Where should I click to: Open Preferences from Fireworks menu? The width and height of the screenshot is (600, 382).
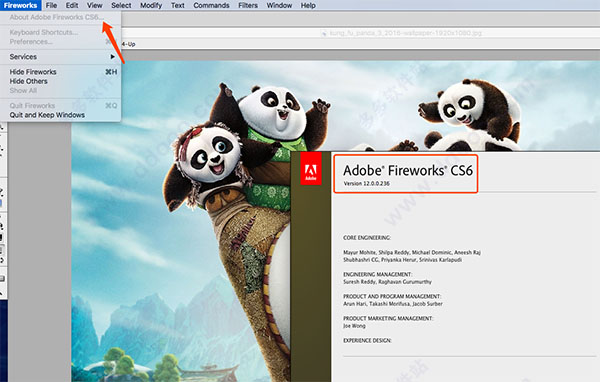pos(60,42)
